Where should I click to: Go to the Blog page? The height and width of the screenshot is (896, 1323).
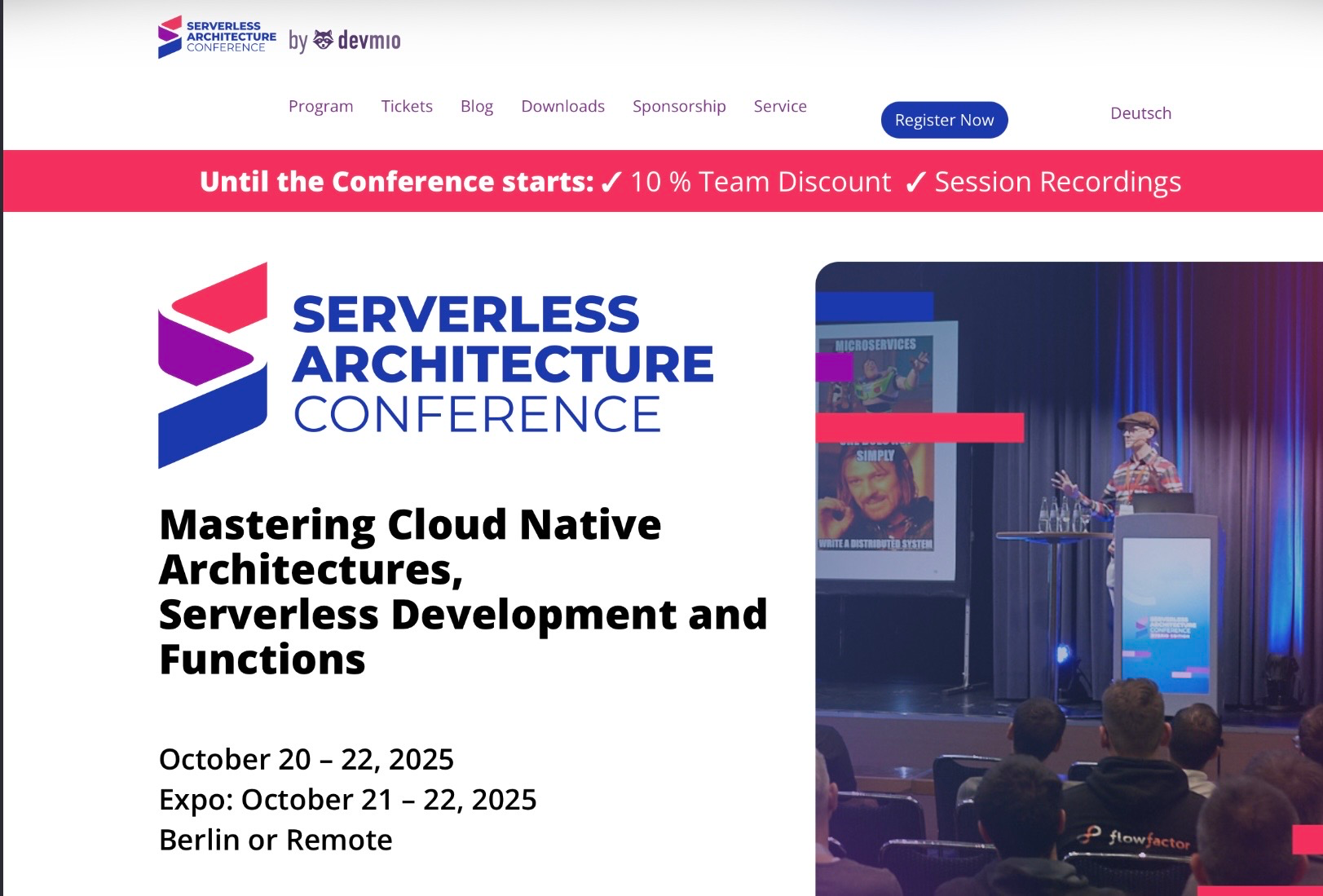(x=477, y=106)
